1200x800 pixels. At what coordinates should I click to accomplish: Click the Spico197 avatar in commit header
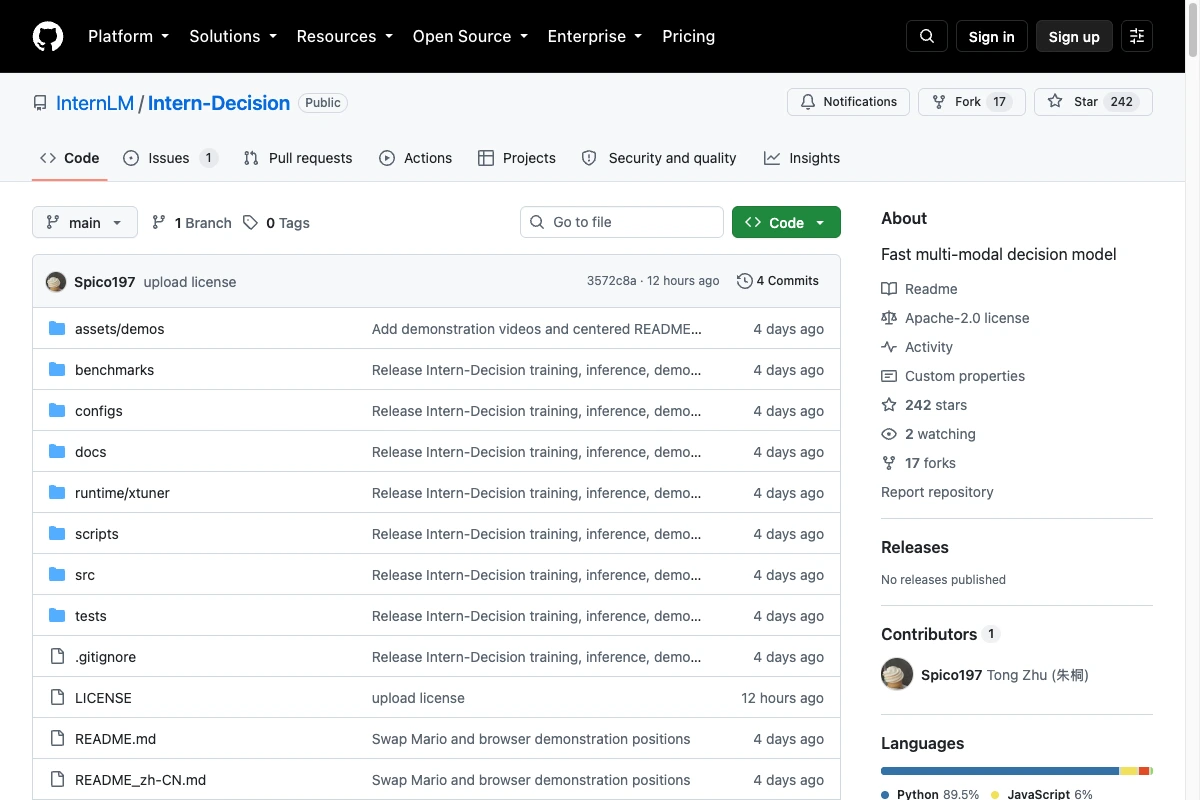pos(56,282)
